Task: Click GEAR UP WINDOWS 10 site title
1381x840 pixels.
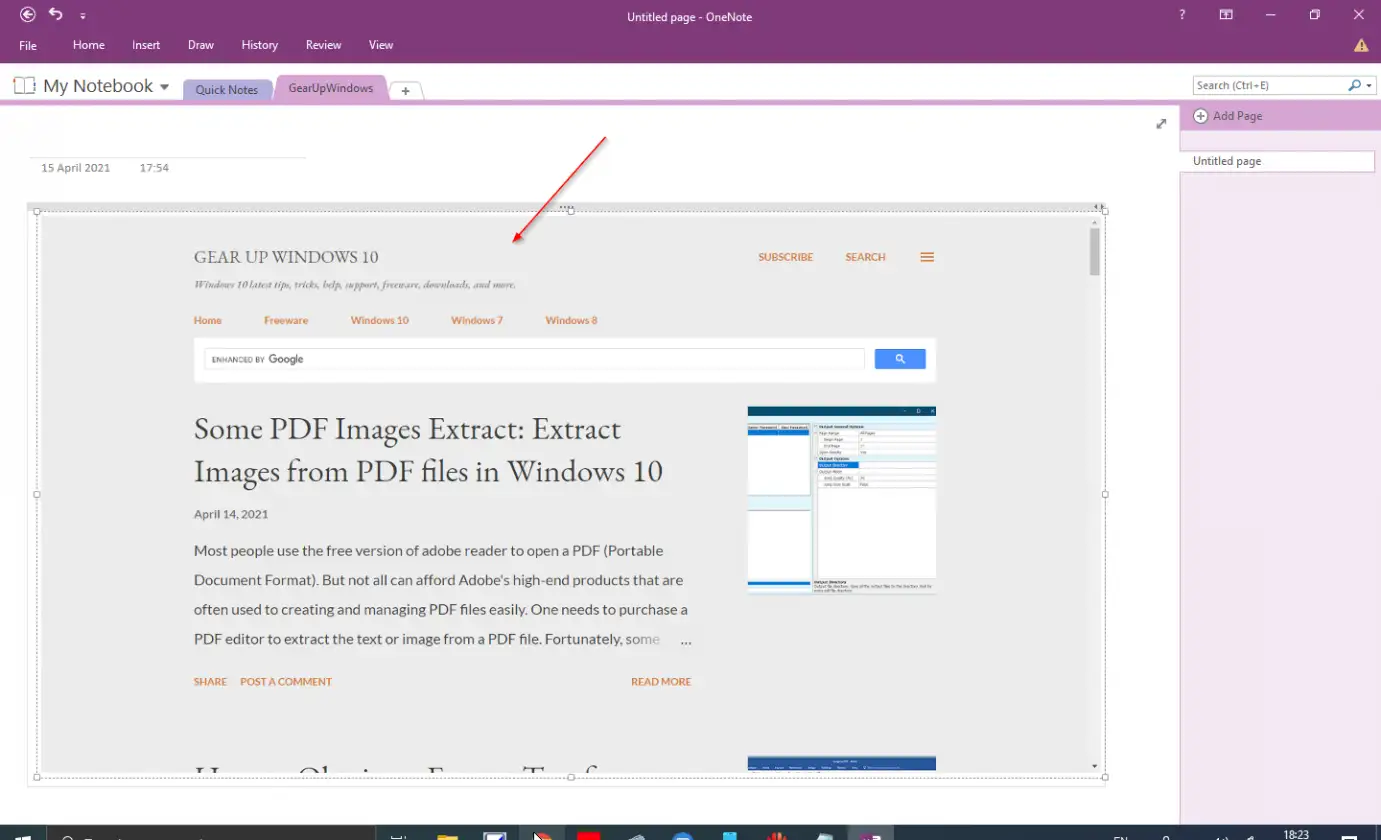Action: pyautogui.click(x=286, y=257)
